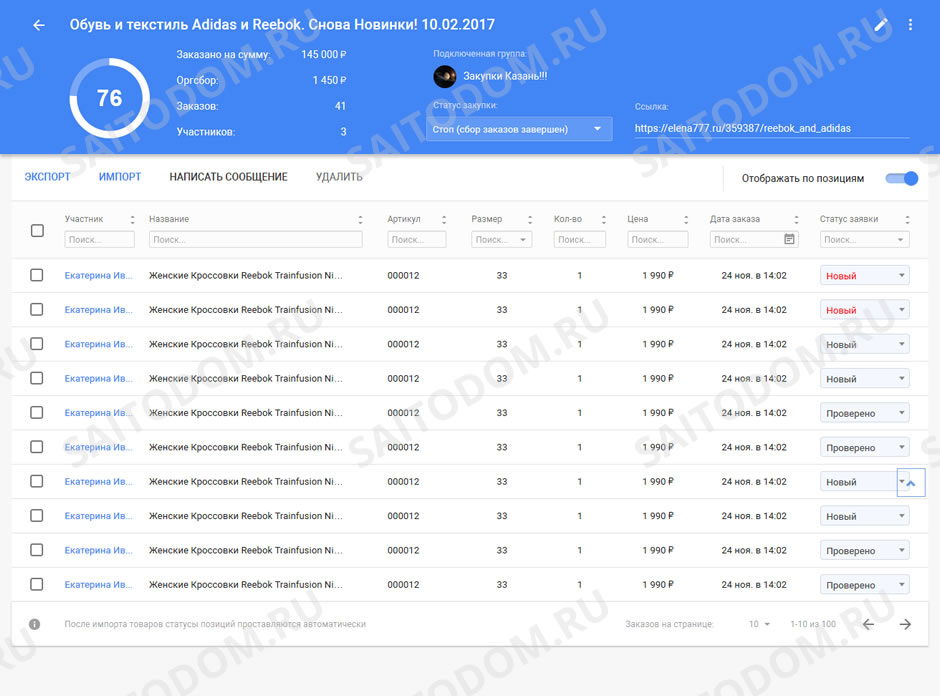Click the Участник search field
940x696 pixels.
coord(100,239)
